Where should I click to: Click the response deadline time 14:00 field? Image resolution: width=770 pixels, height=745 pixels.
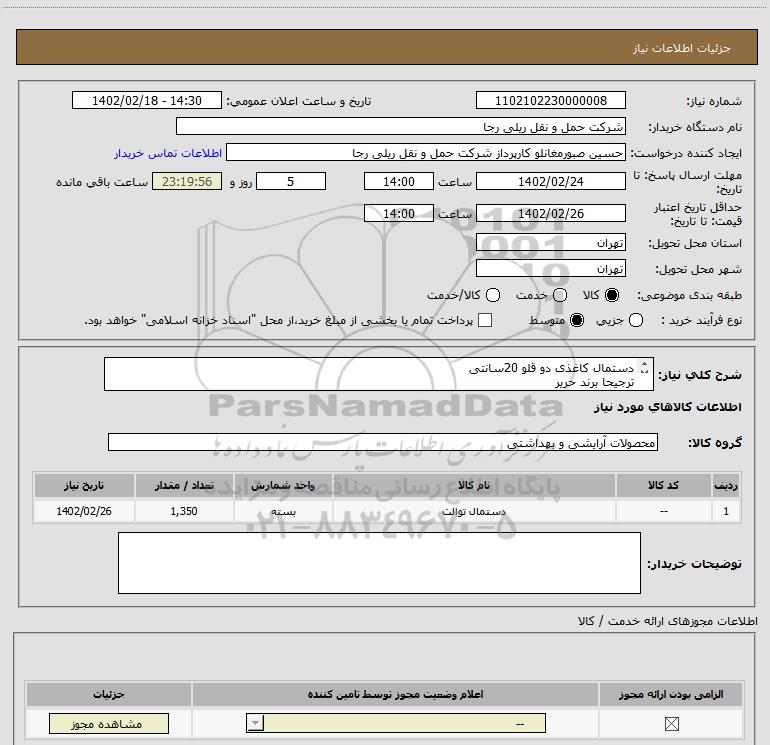399,181
